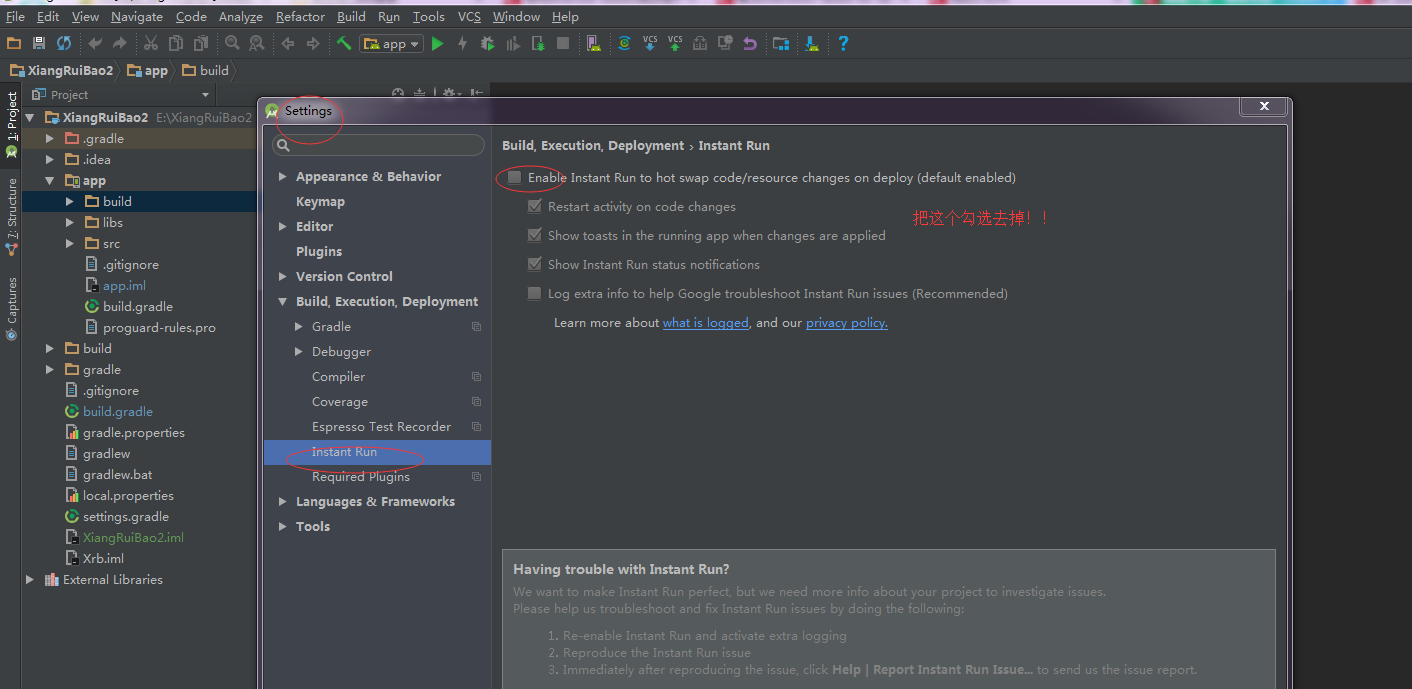This screenshot has height=689, width=1412.
Task: Click the Redo arrow icon
Action: 120,43
